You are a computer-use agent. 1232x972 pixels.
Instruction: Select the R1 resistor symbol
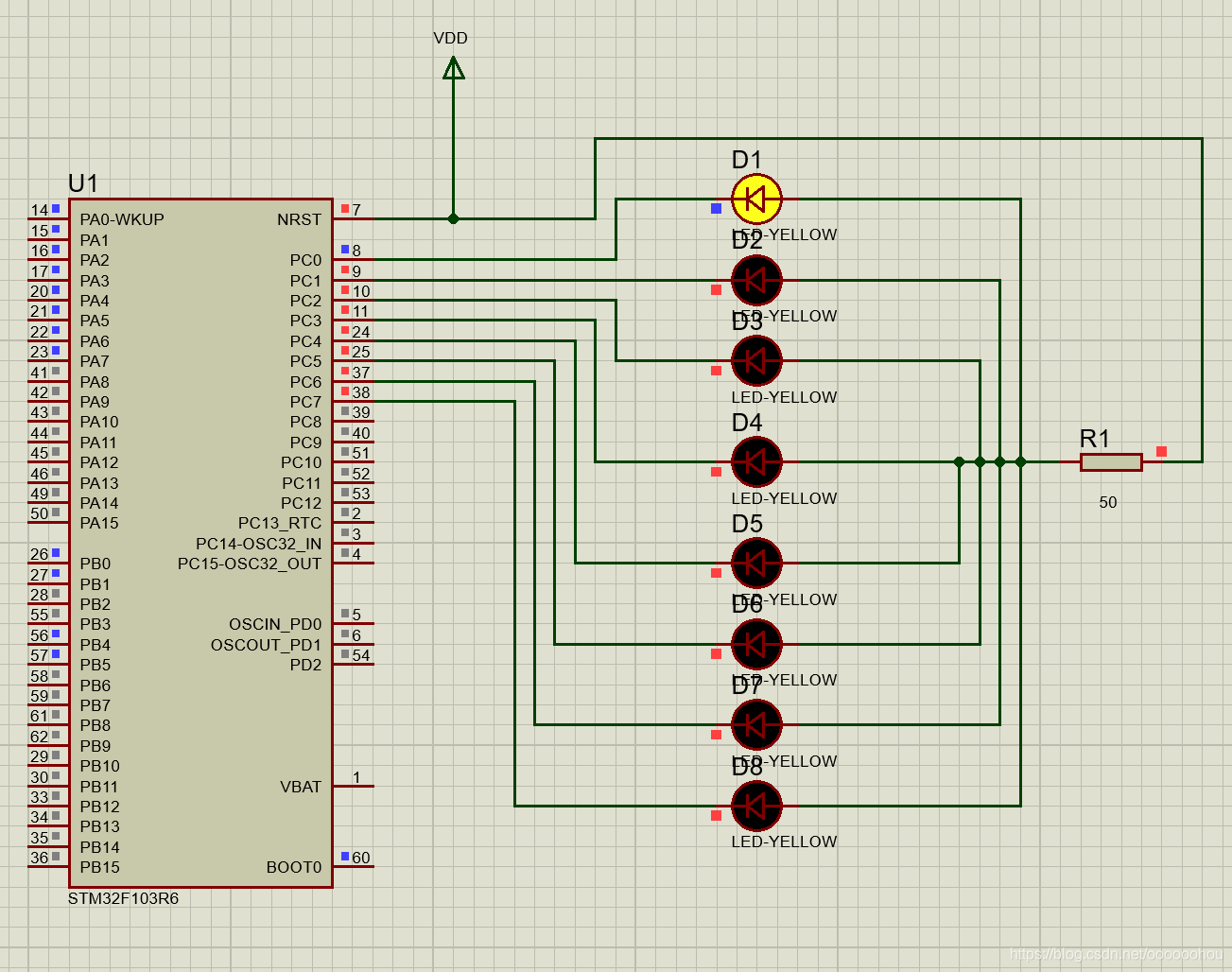[x=1110, y=461]
